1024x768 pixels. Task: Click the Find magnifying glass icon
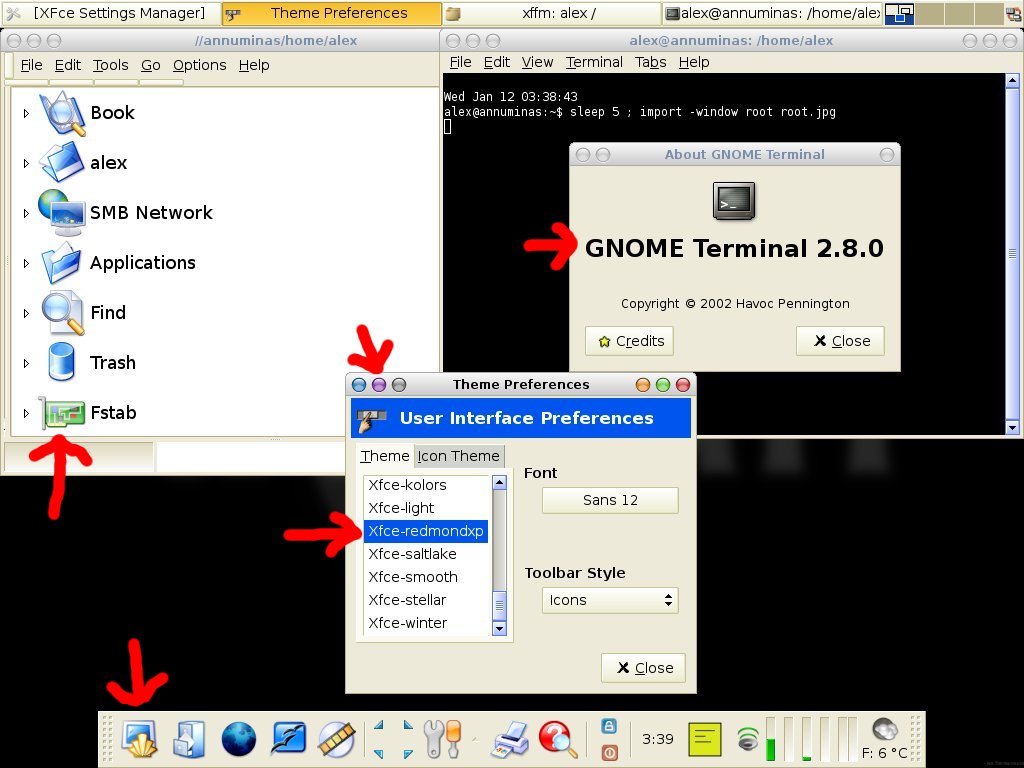[x=63, y=313]
